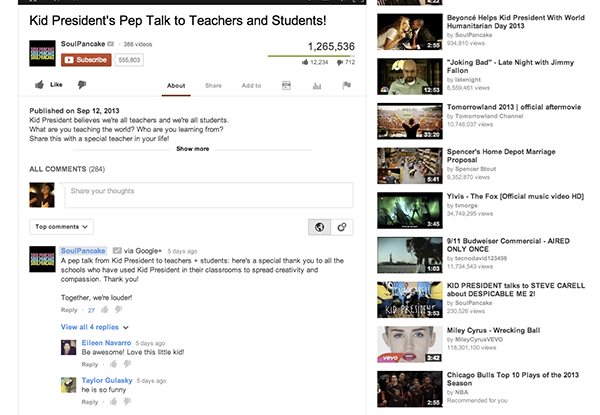Dislike the SoulPancake comment with the thumbs down
Viewport: 600px width, 415px height.
tap(119, 309)
